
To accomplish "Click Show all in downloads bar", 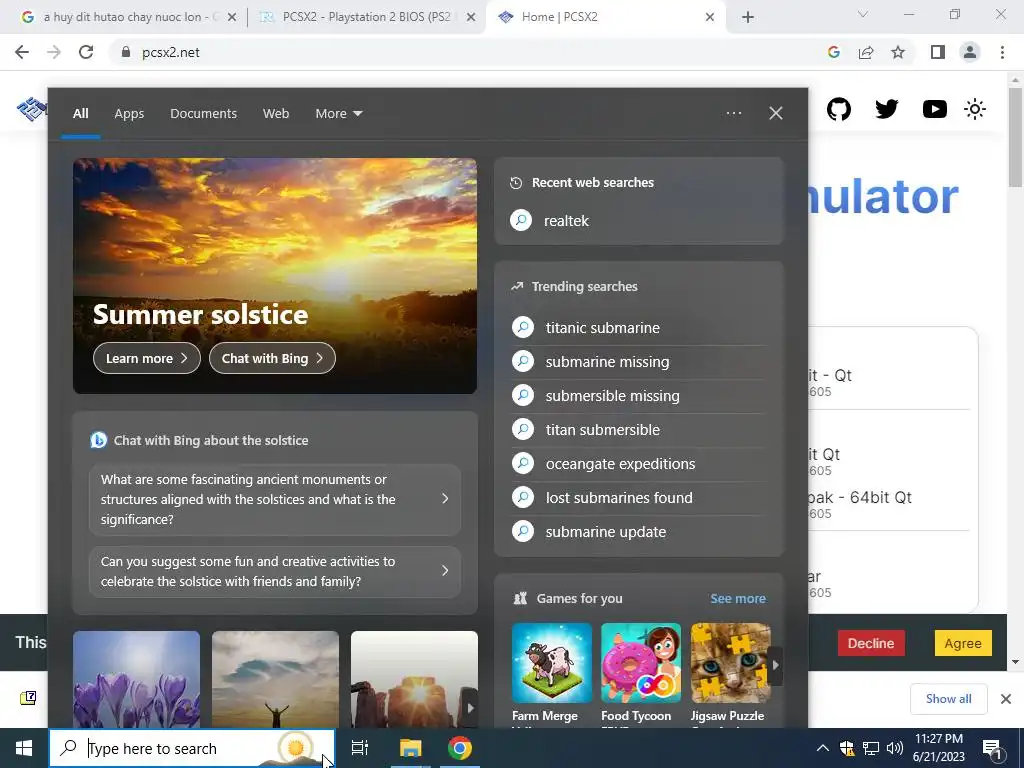I will [x=948, y=699].
